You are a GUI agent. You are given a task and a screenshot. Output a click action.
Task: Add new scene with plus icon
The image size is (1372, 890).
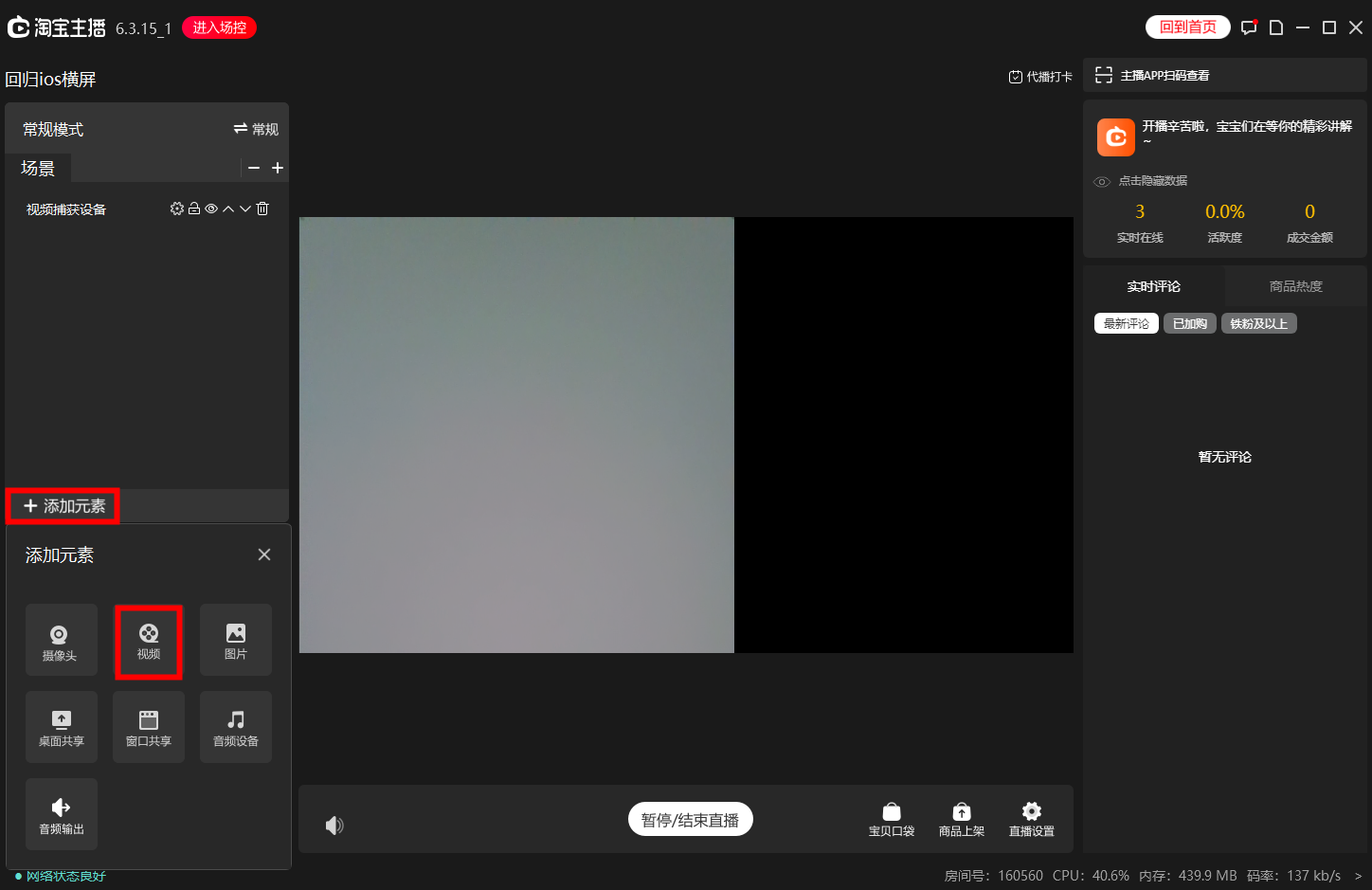pos(278,168)
